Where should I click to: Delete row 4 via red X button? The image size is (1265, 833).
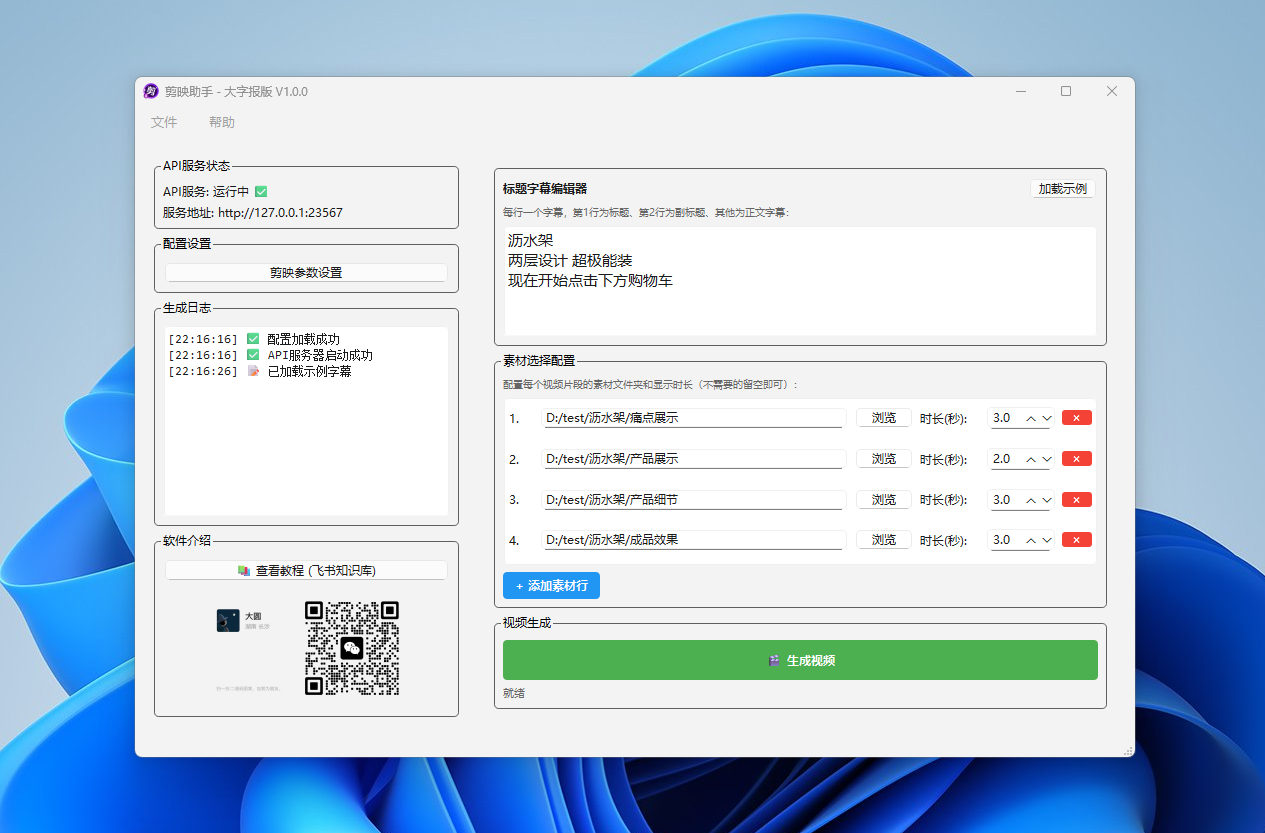click(1076, 540)
